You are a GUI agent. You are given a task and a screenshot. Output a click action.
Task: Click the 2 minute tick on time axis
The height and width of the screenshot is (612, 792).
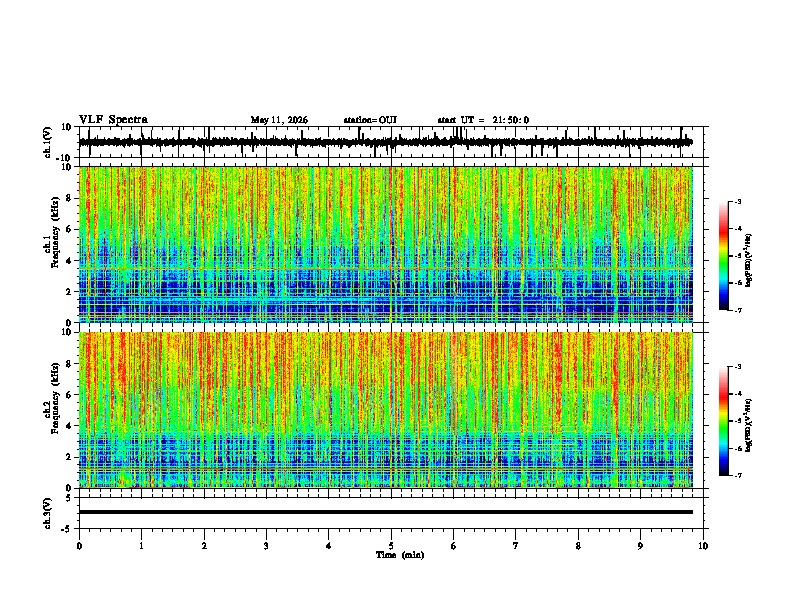(204, 546)
